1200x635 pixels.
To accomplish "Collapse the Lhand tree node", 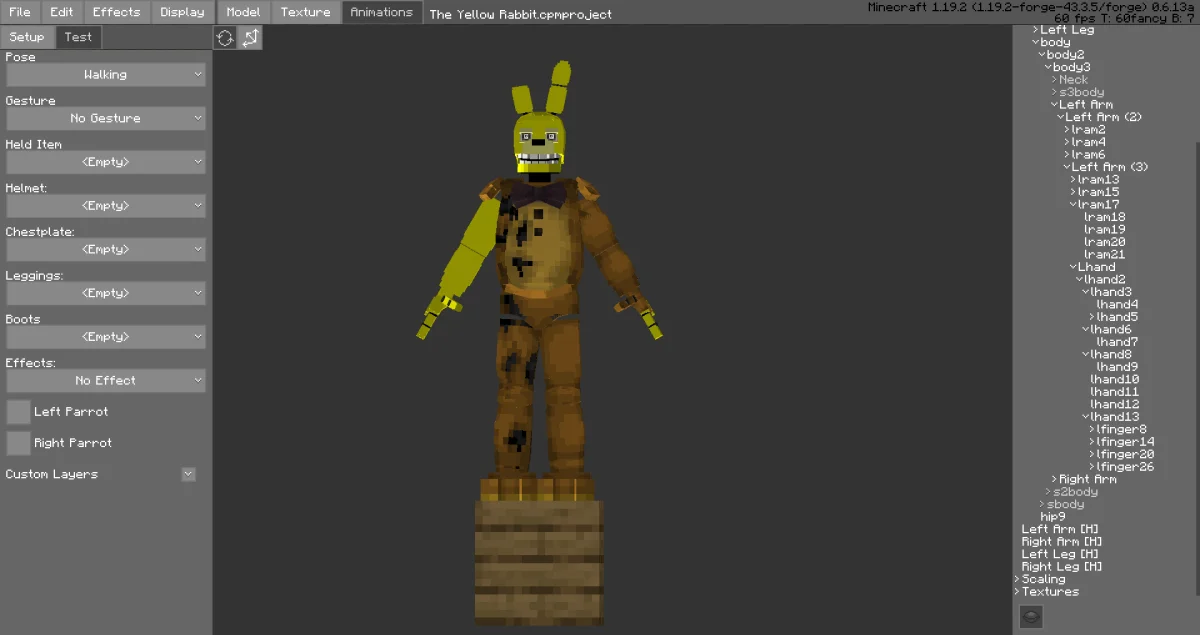I will point(1073,267).
